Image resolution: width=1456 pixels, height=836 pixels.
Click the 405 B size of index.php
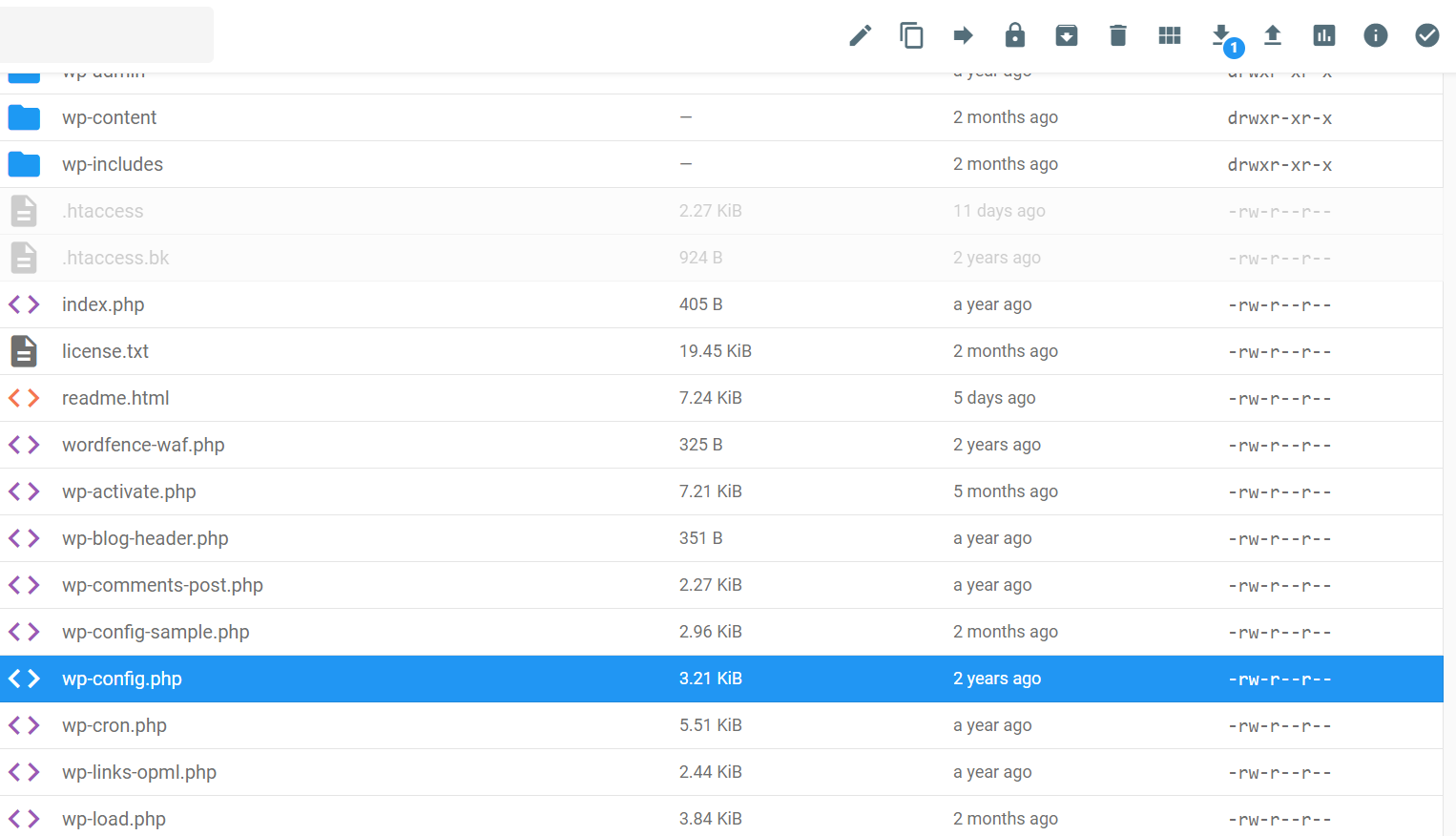(701, 304)
